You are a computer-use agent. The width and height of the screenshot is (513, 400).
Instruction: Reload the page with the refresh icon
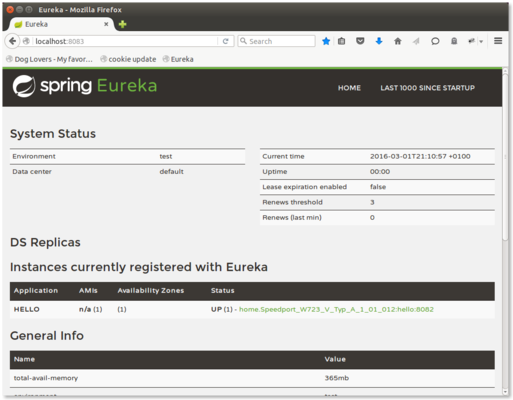click(x=226, y=41)
